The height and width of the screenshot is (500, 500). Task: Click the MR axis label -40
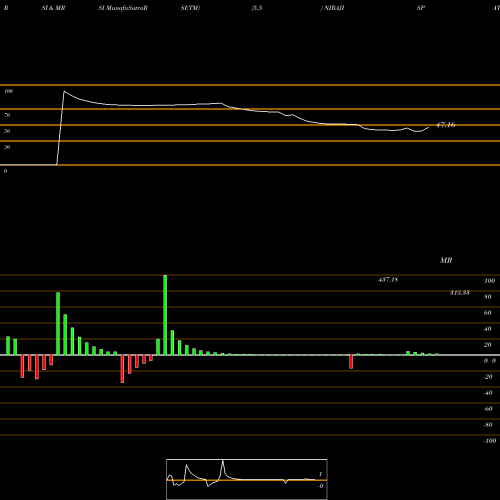point(488,393)
